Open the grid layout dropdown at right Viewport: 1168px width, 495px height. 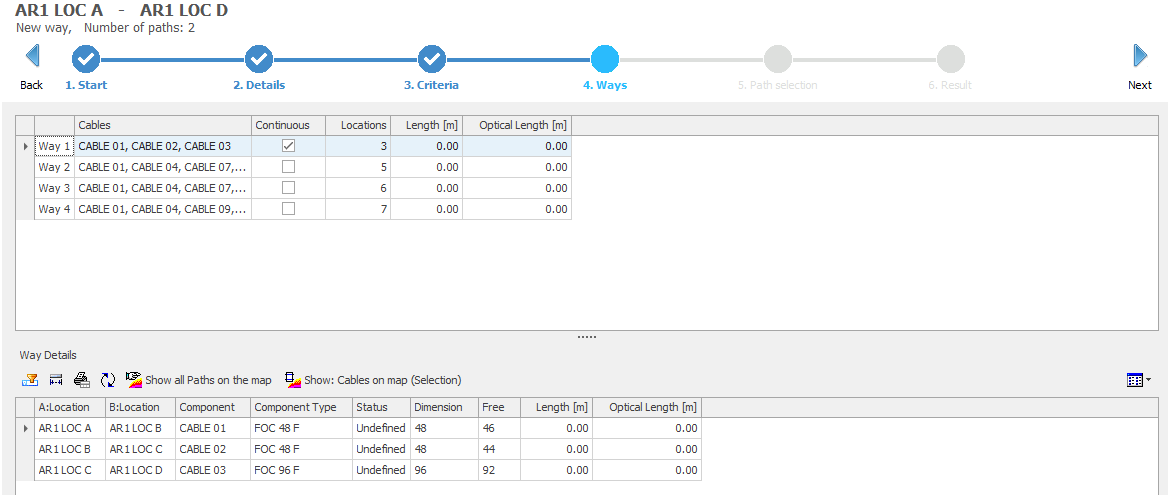pos(1139,380)
